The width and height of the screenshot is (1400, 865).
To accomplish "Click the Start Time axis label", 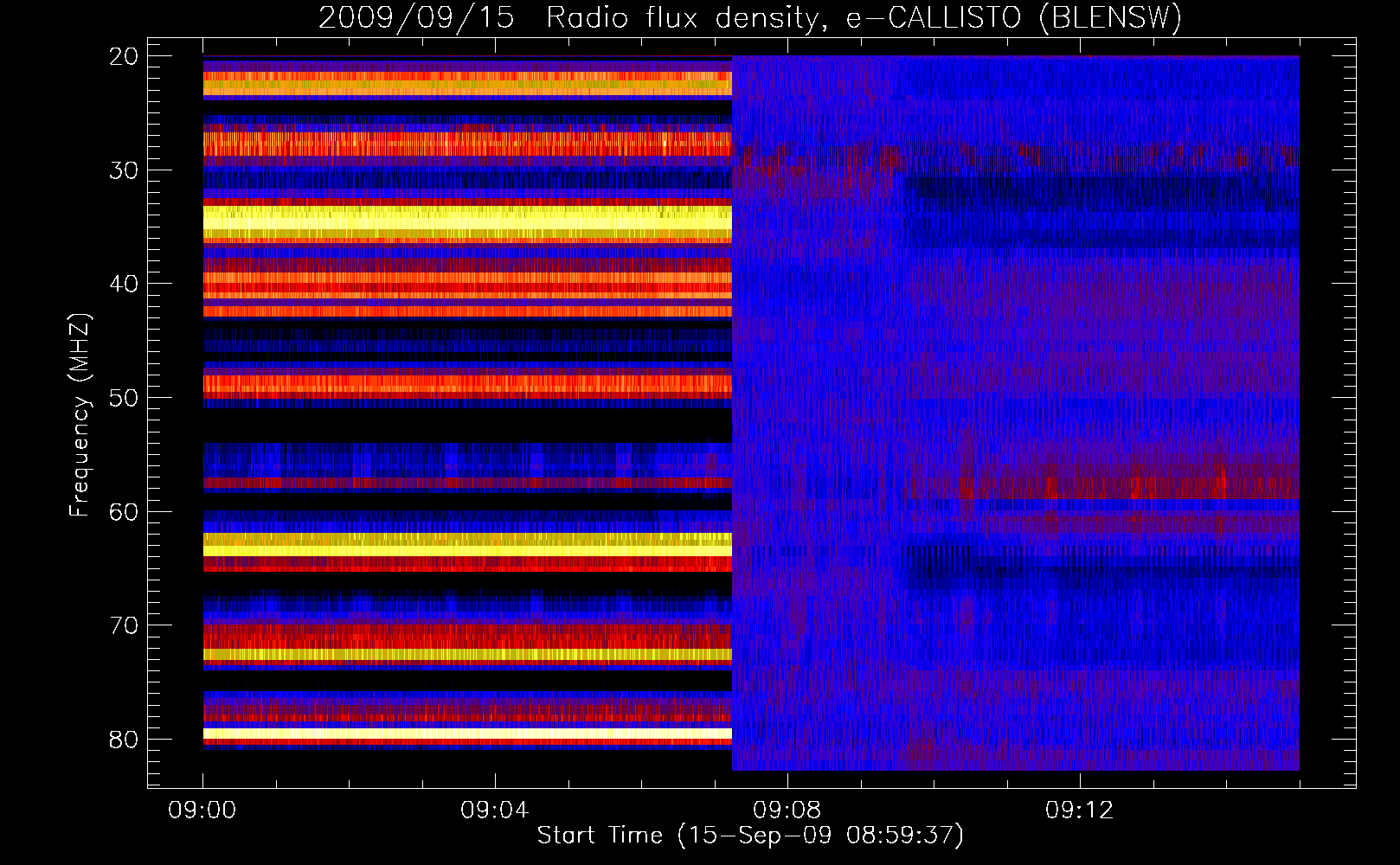I will pos(750,836).
